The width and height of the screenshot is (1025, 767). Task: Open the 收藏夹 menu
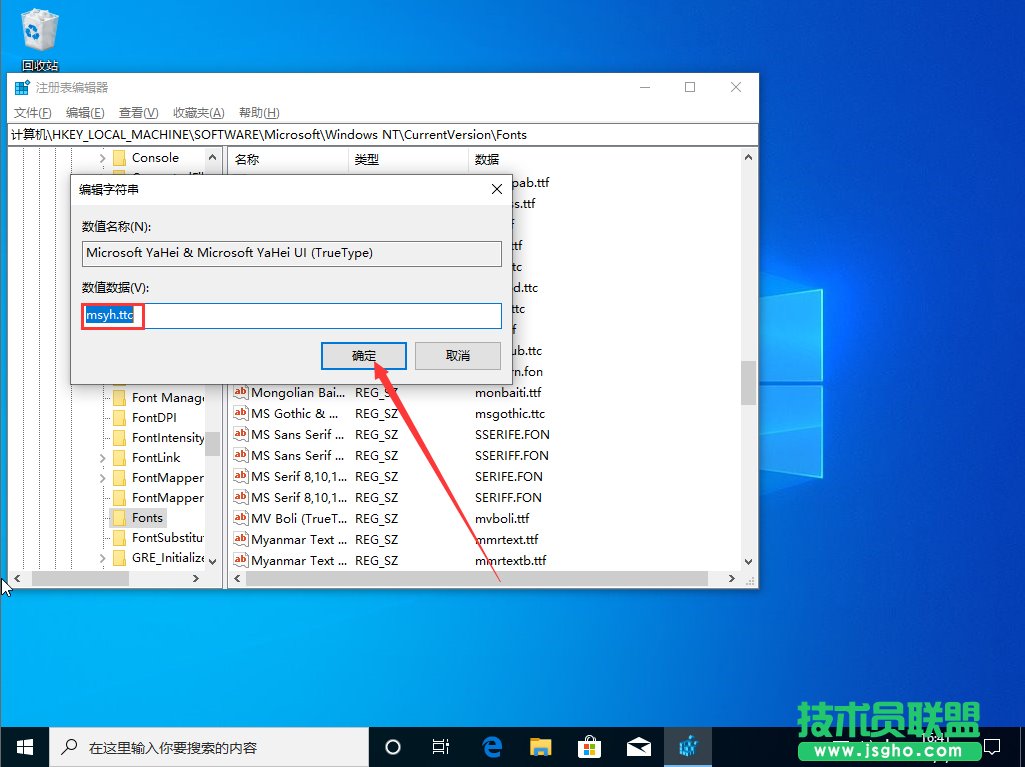click(197, 112)
